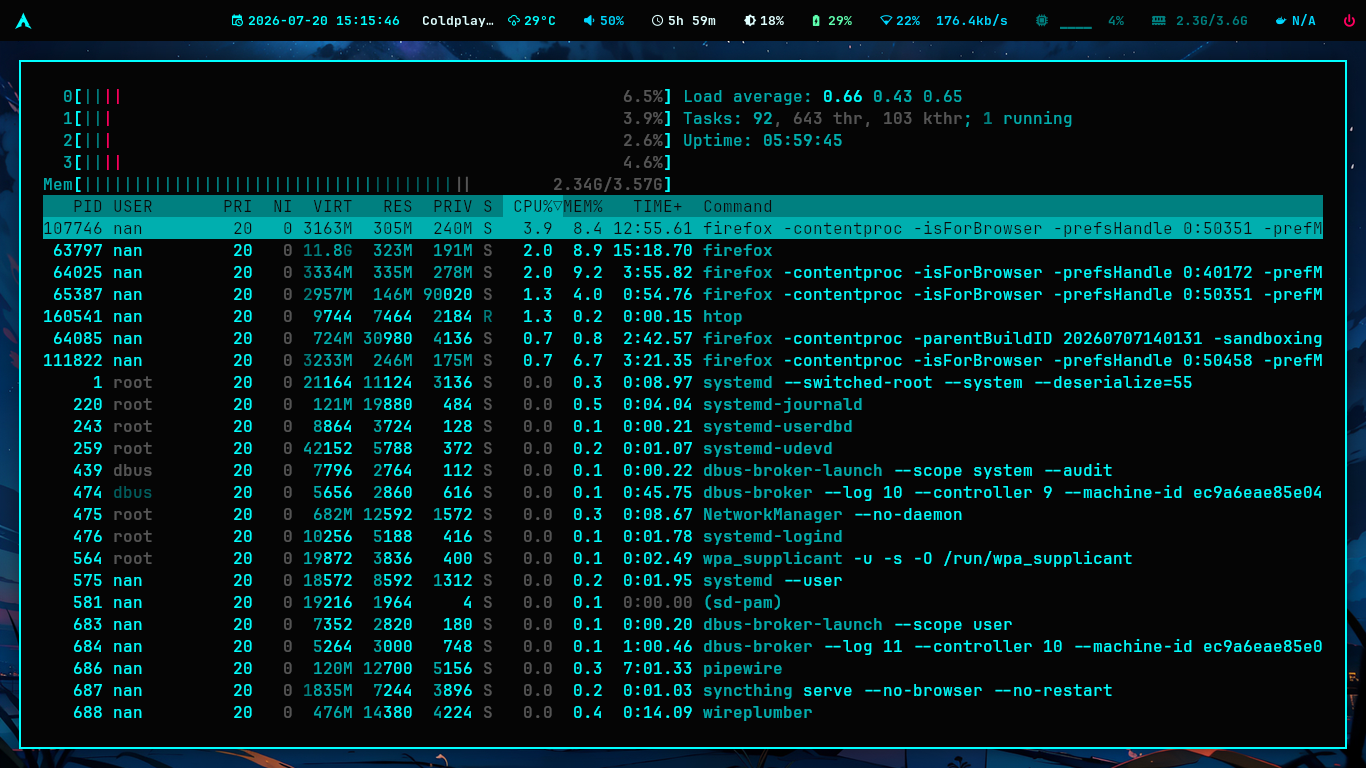Click the Uptime 05:59:45 line
Image resolution: width=1366 pixels, height=768 pixels.
tap(763, 140)
